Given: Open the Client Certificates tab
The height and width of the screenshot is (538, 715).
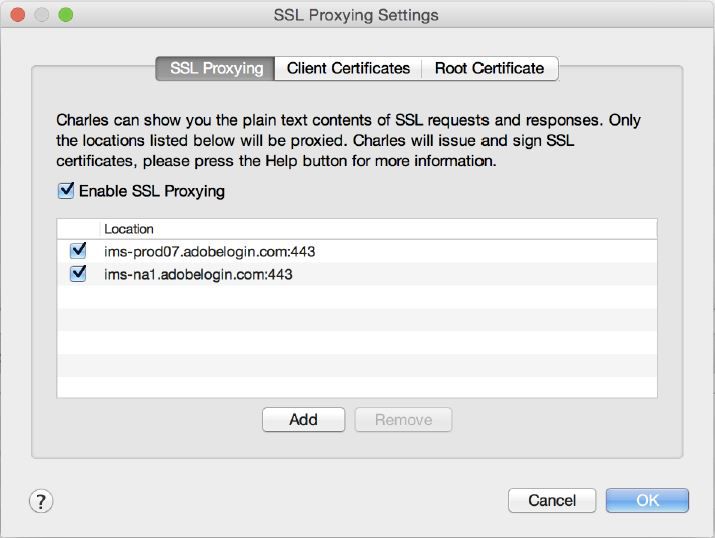Looking at the screenshot, I should [348, 69].
